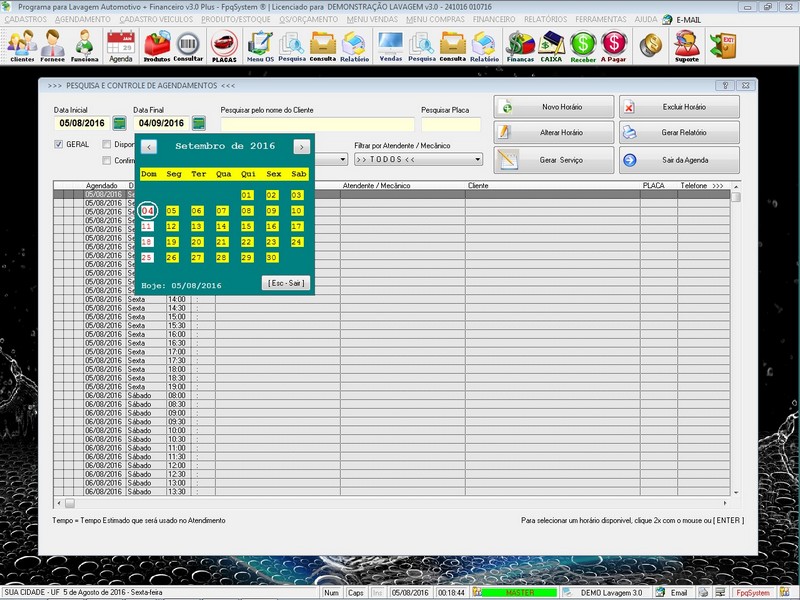Click the Pesquisar Placa input field
The width and height of the screenshot is (800, 600).
pos(451,124)
